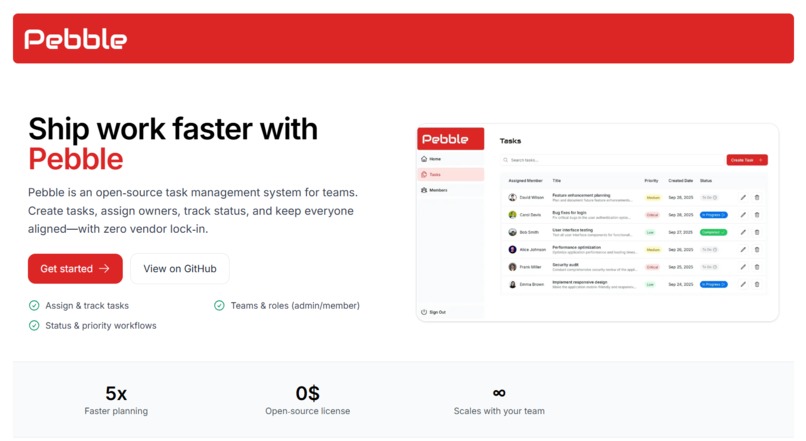Edit the Feature enhancement planning task
The width and height of the screenshot is (806, 441).
743,197
